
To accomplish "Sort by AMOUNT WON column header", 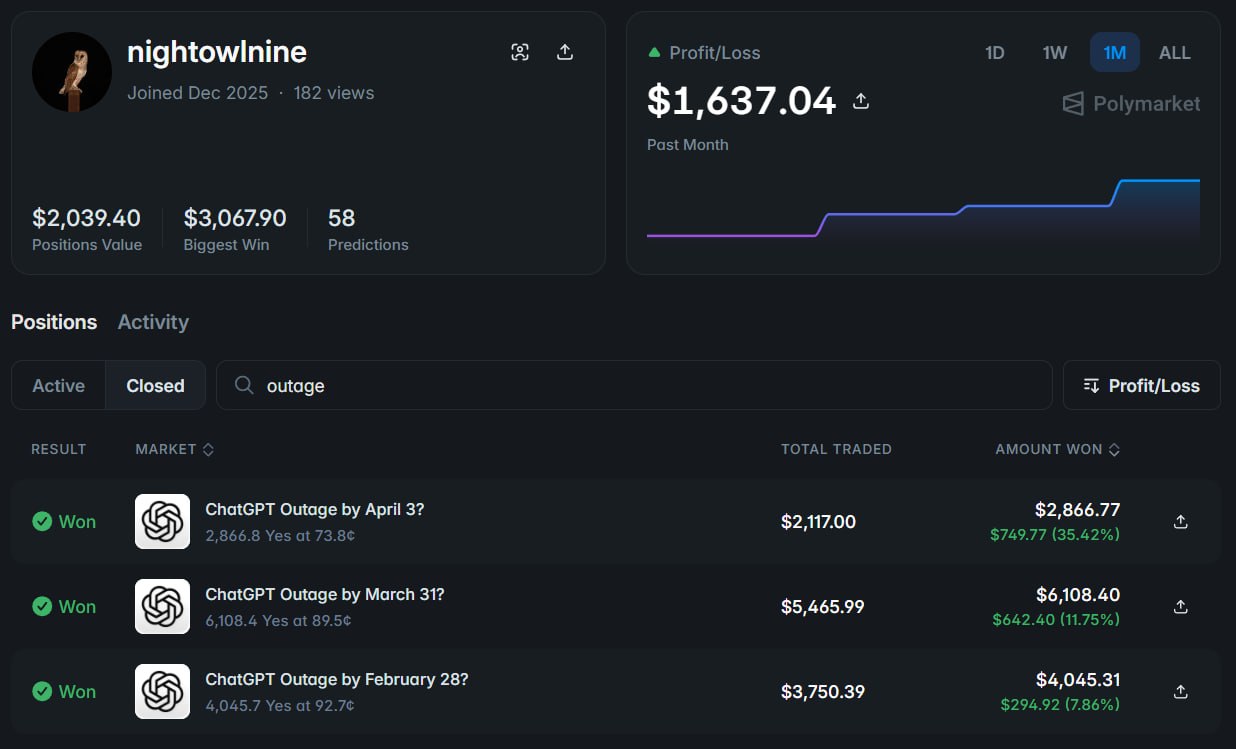I will pos(1057,450).
